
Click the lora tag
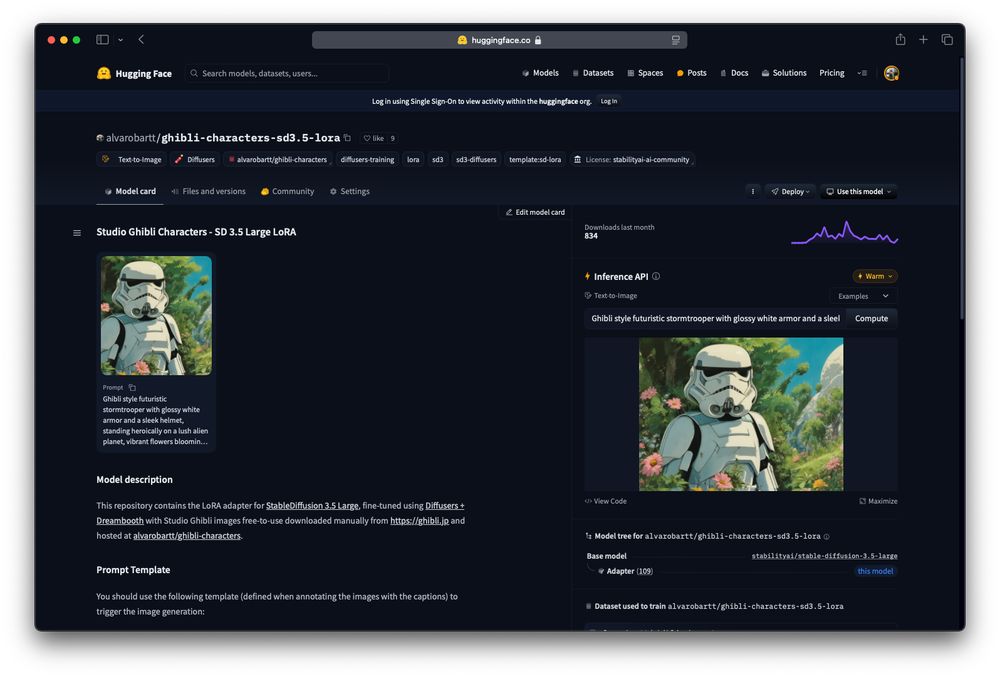pyautogui.click(x=413, y=160)
